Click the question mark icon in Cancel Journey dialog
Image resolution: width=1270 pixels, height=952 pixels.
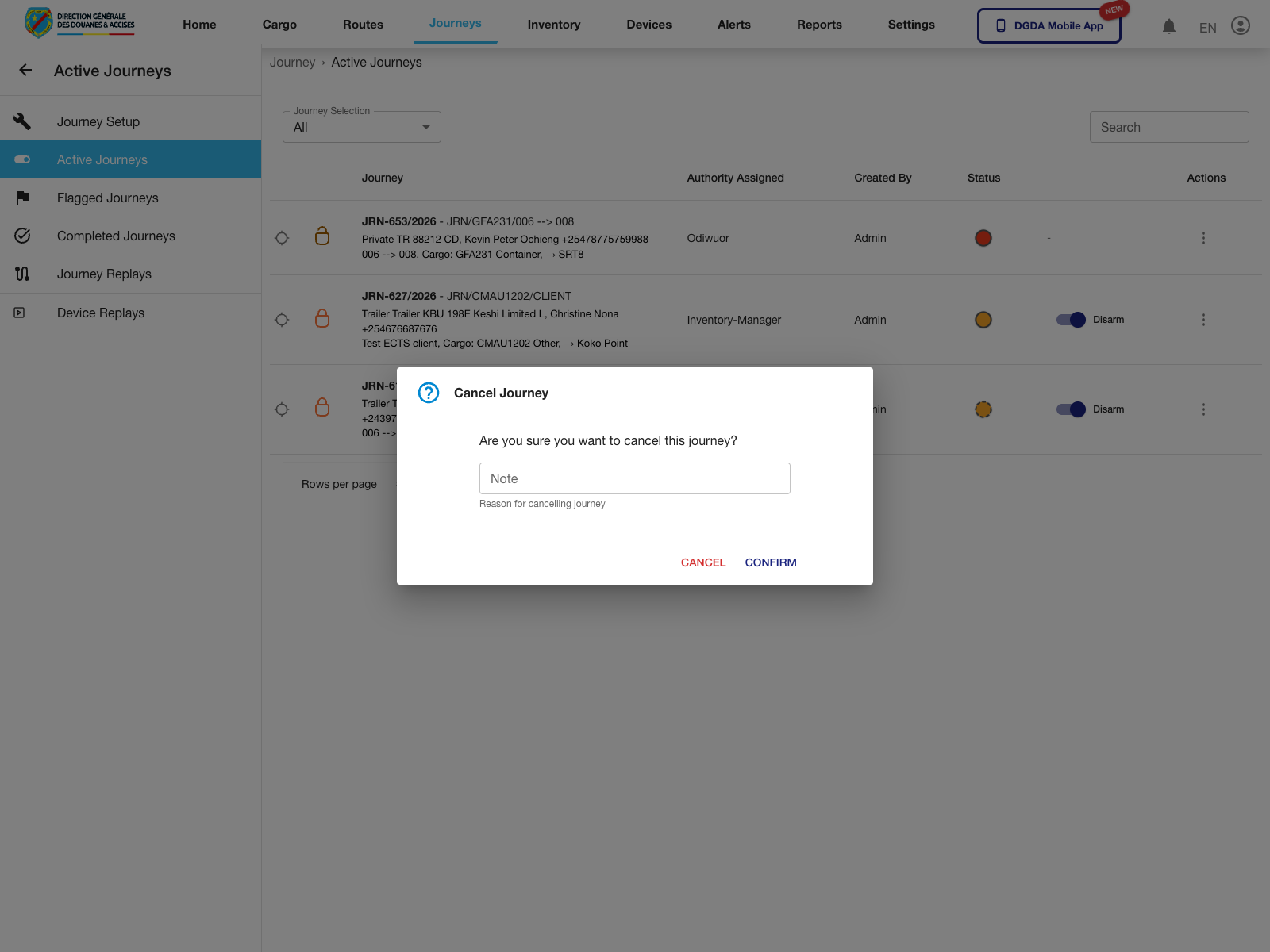point(428,393)
